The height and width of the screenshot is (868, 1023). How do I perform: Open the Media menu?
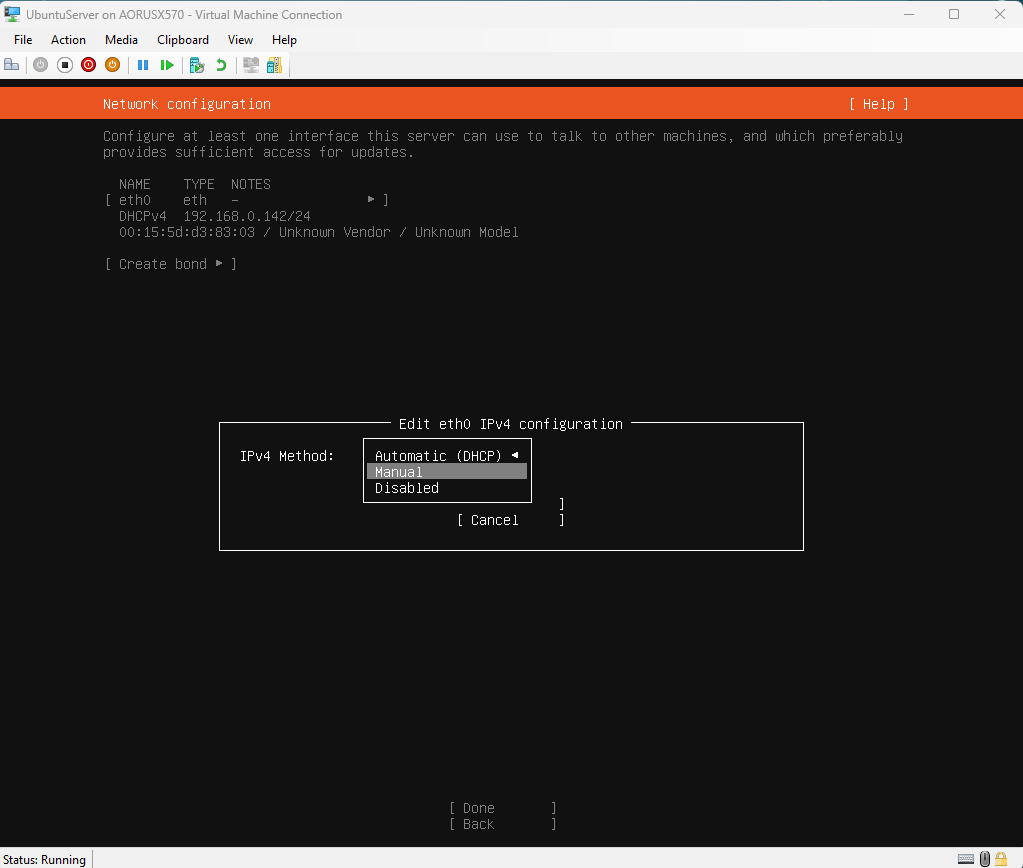point(121,40)
